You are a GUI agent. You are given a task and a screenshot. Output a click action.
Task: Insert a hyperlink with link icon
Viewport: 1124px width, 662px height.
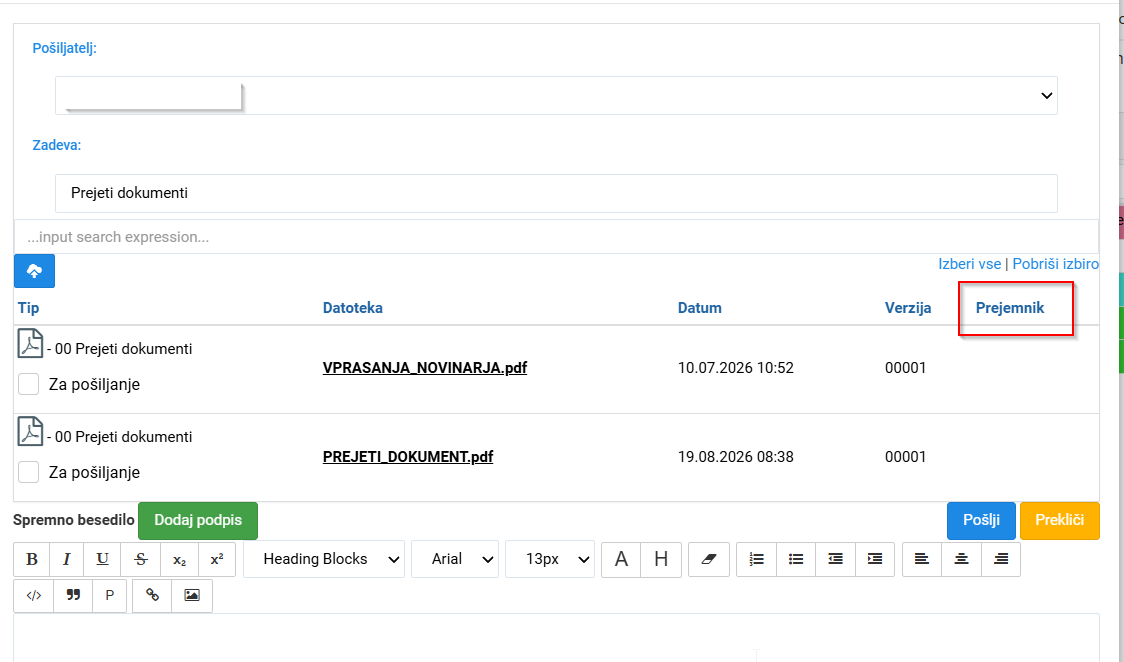[152, 595]
